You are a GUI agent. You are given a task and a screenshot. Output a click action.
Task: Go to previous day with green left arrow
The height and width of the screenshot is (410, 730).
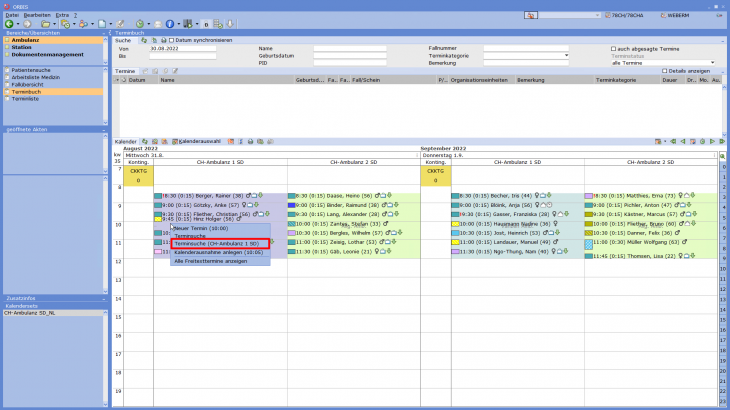point(682,142)
